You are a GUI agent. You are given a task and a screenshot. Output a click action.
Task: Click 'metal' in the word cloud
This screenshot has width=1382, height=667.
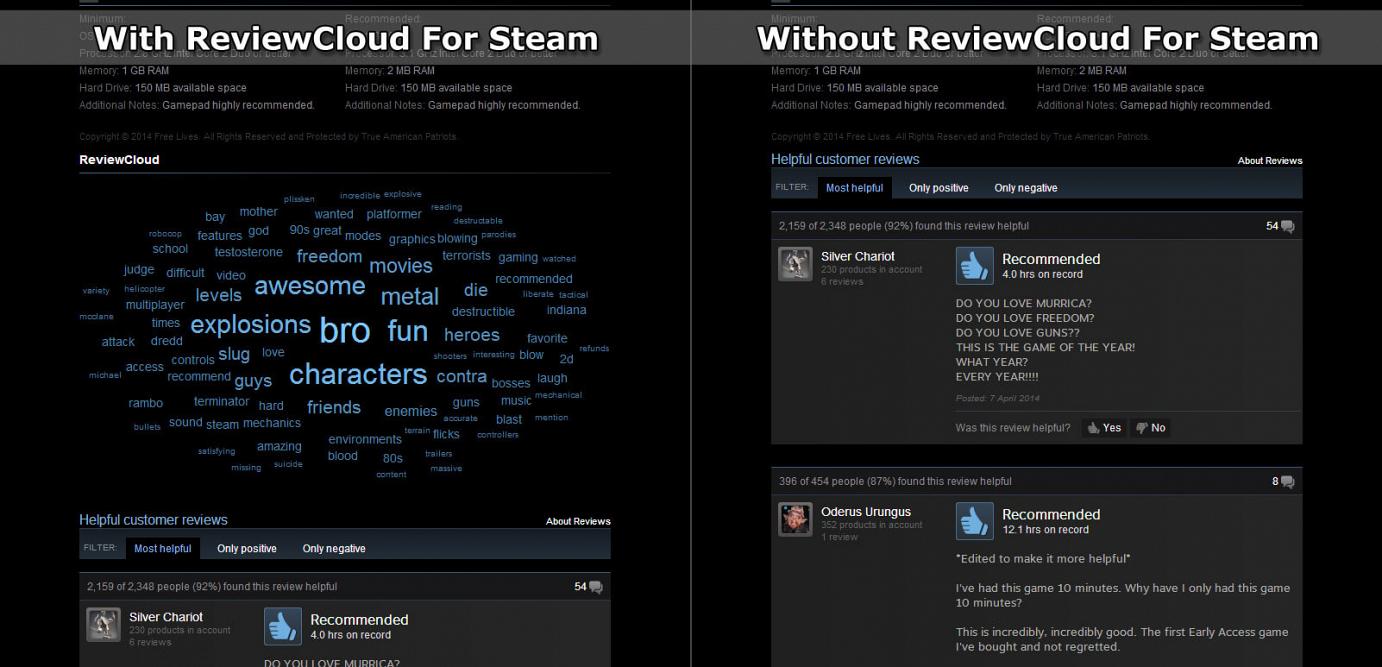[x=410, y=297]
